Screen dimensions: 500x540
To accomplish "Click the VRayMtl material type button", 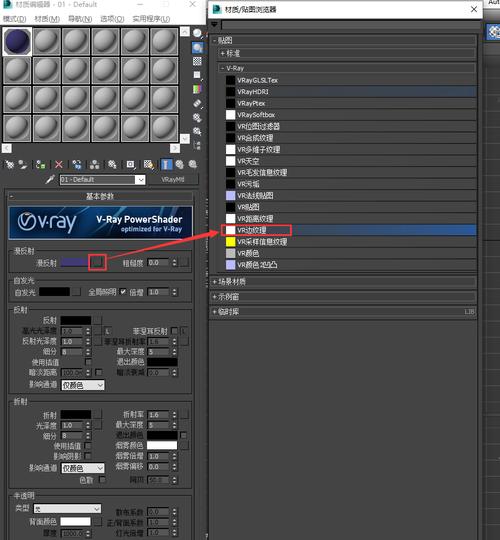I will click(173, 180).
